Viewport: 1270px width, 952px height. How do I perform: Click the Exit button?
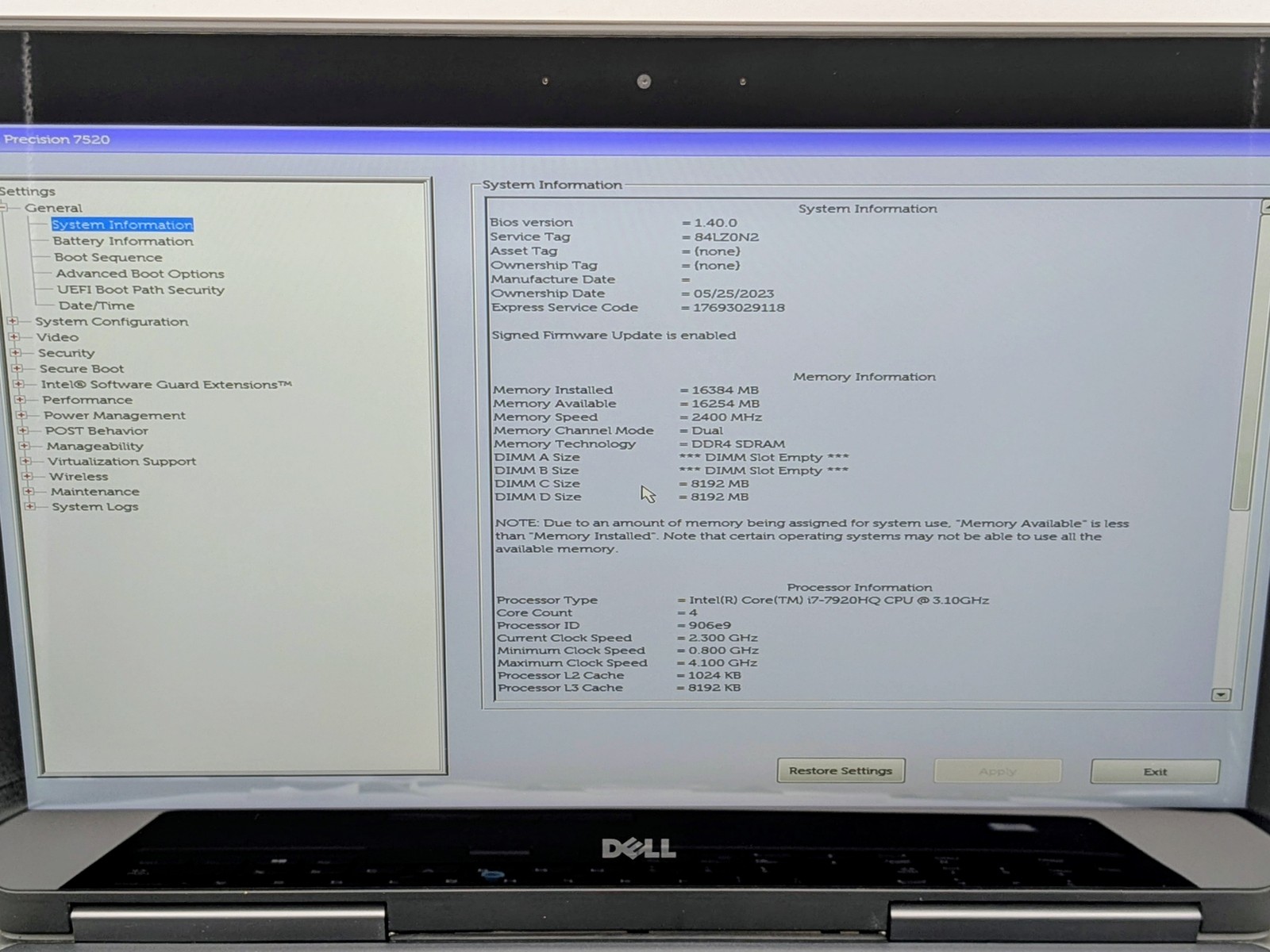1155,772
